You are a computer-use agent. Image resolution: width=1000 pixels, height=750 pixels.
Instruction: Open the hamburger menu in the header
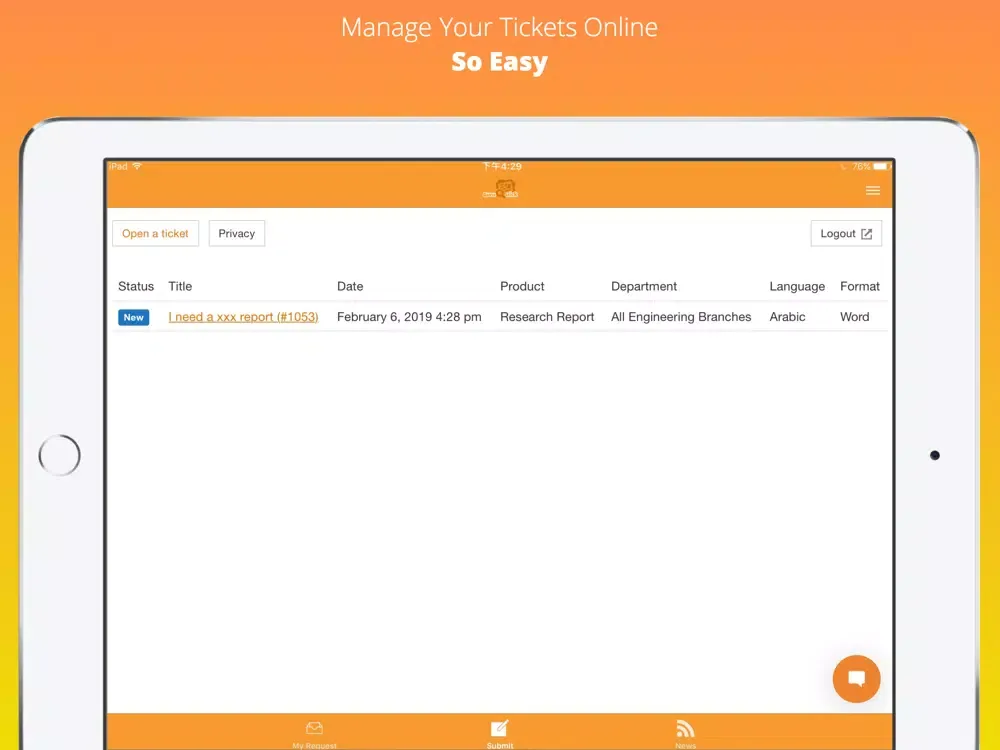[872, 191]
